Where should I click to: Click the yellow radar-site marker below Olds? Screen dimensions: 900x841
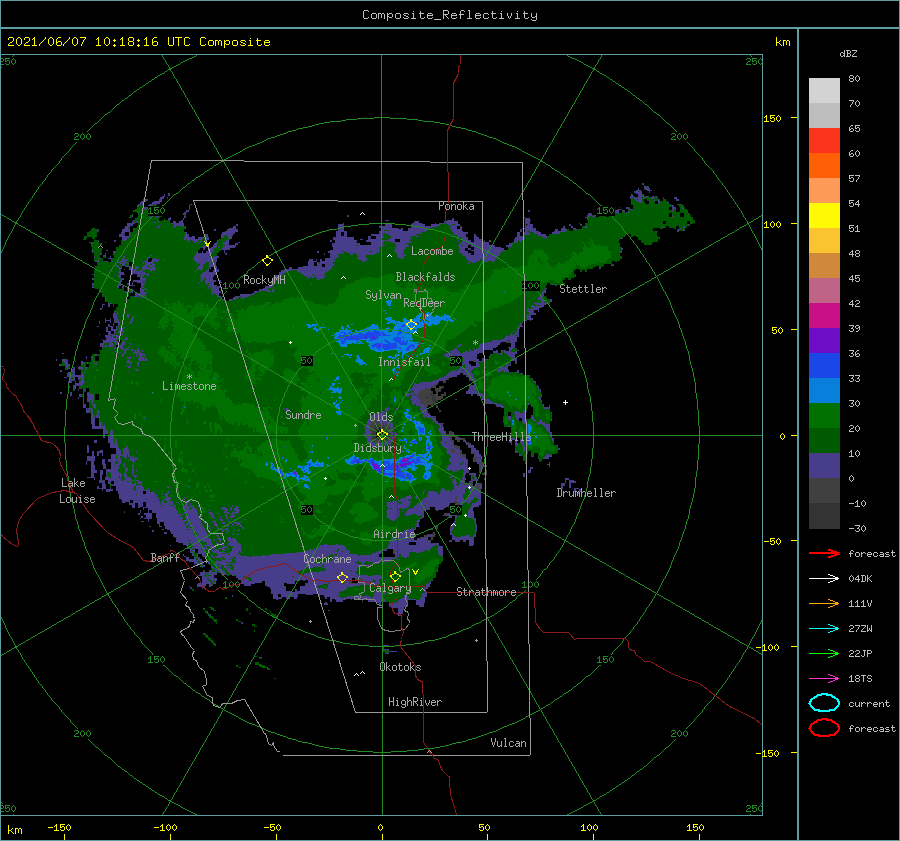point(382,435)
